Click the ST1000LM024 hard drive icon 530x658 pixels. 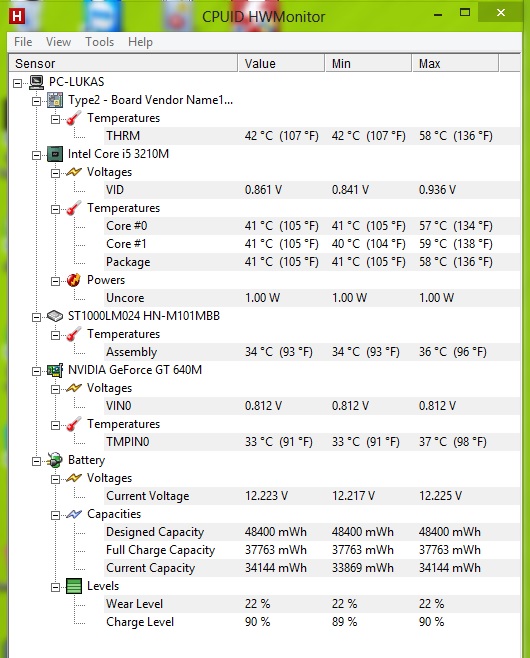point(55,316)
